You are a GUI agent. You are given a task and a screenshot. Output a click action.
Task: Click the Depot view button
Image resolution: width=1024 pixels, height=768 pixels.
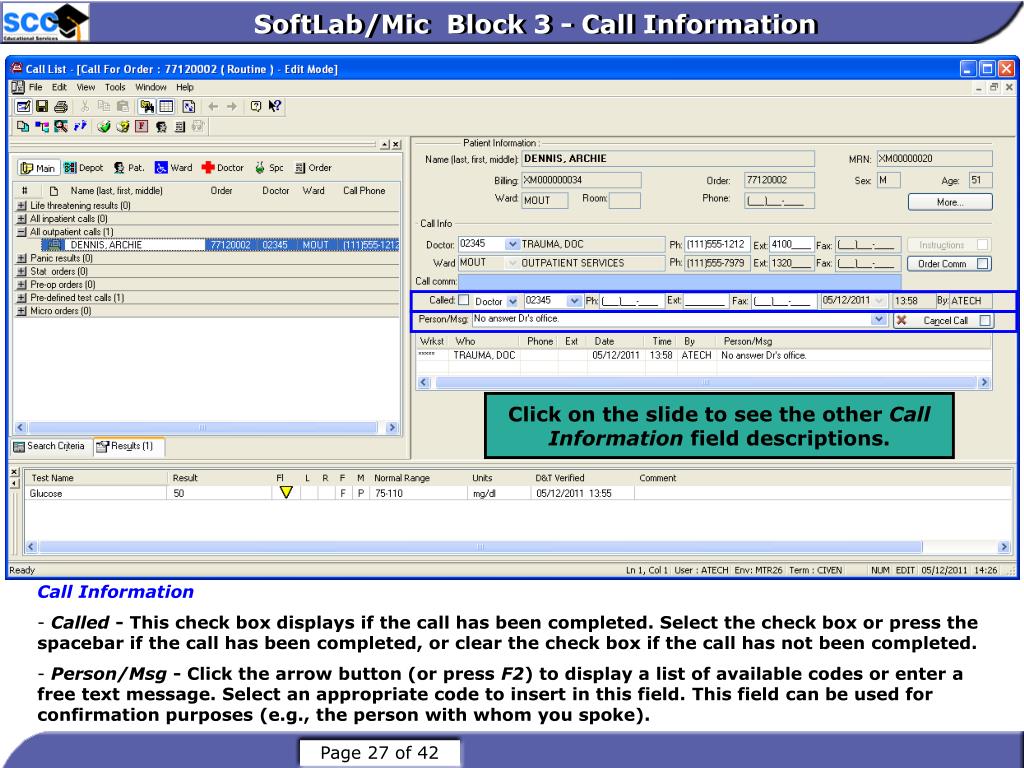(84, 168)
